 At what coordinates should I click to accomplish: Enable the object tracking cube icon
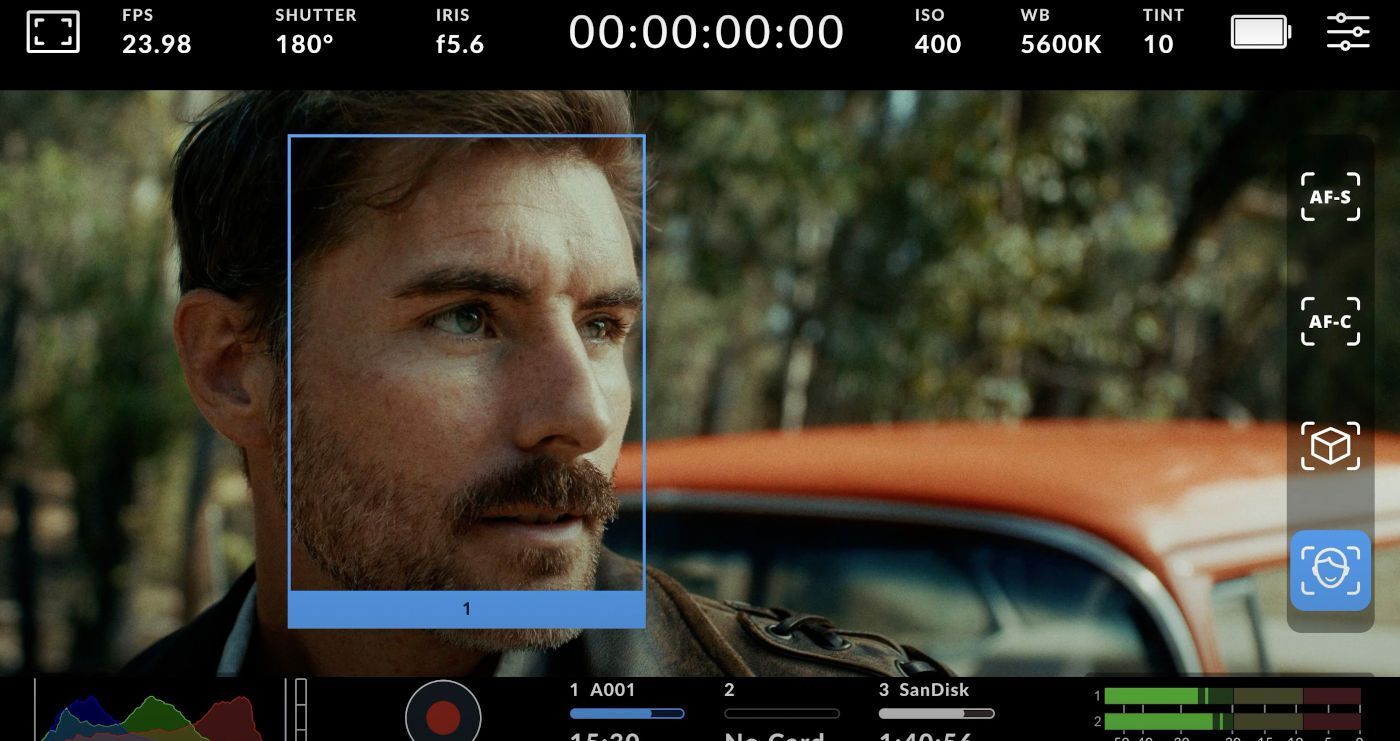click(1330, 446)
